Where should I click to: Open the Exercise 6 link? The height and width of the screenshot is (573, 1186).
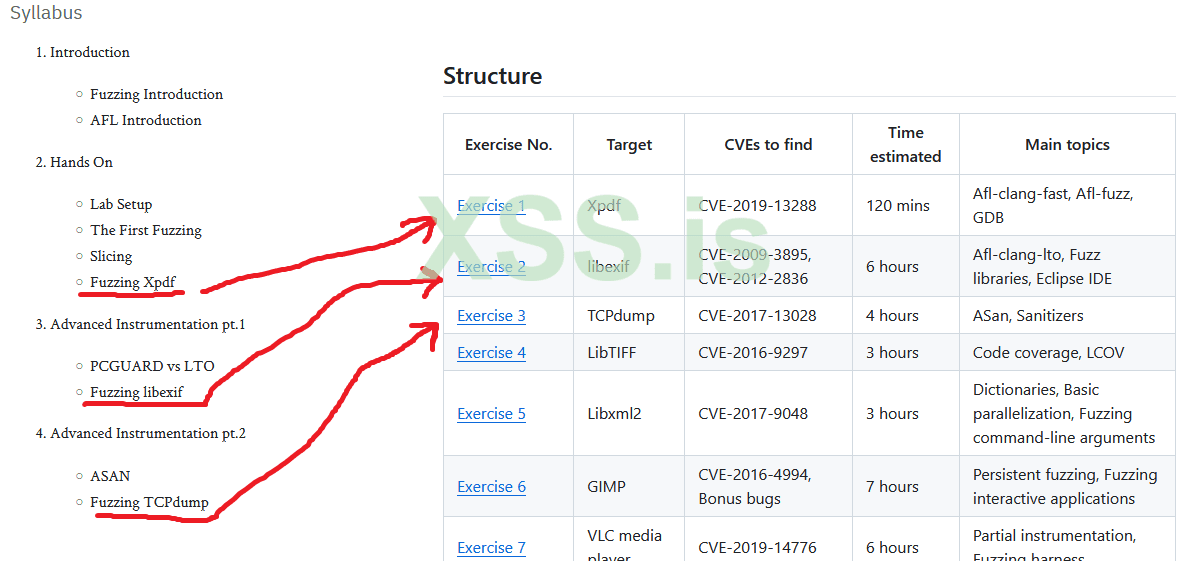tap(491, 487)
